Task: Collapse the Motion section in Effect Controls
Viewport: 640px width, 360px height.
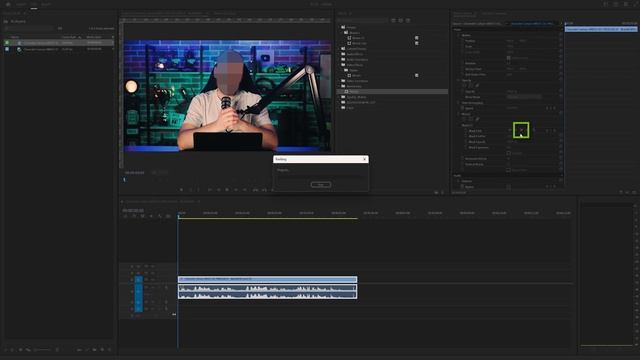Action: point(458,36)
